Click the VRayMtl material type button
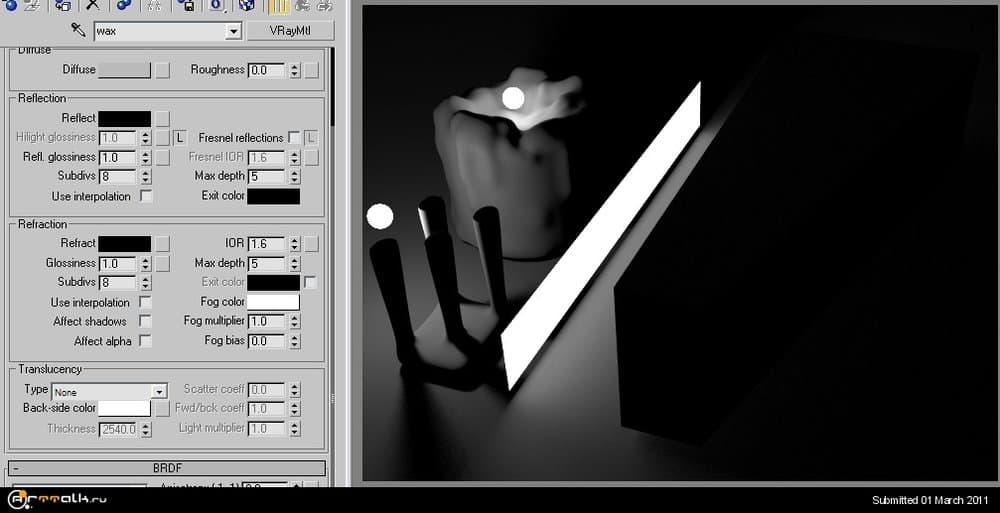The width and height of the screenshot is (1000, 513). point(290,31)
